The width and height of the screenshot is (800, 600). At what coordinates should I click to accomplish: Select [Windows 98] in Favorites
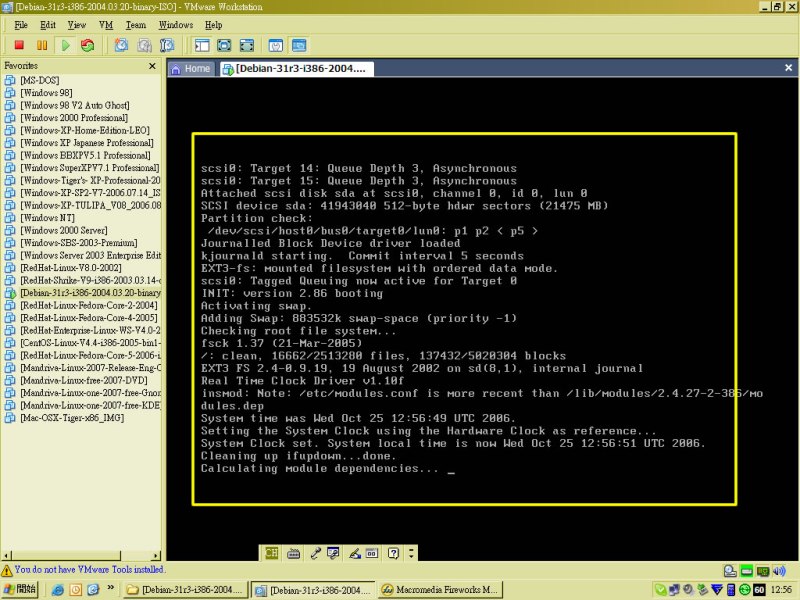[x=46, y=93]
